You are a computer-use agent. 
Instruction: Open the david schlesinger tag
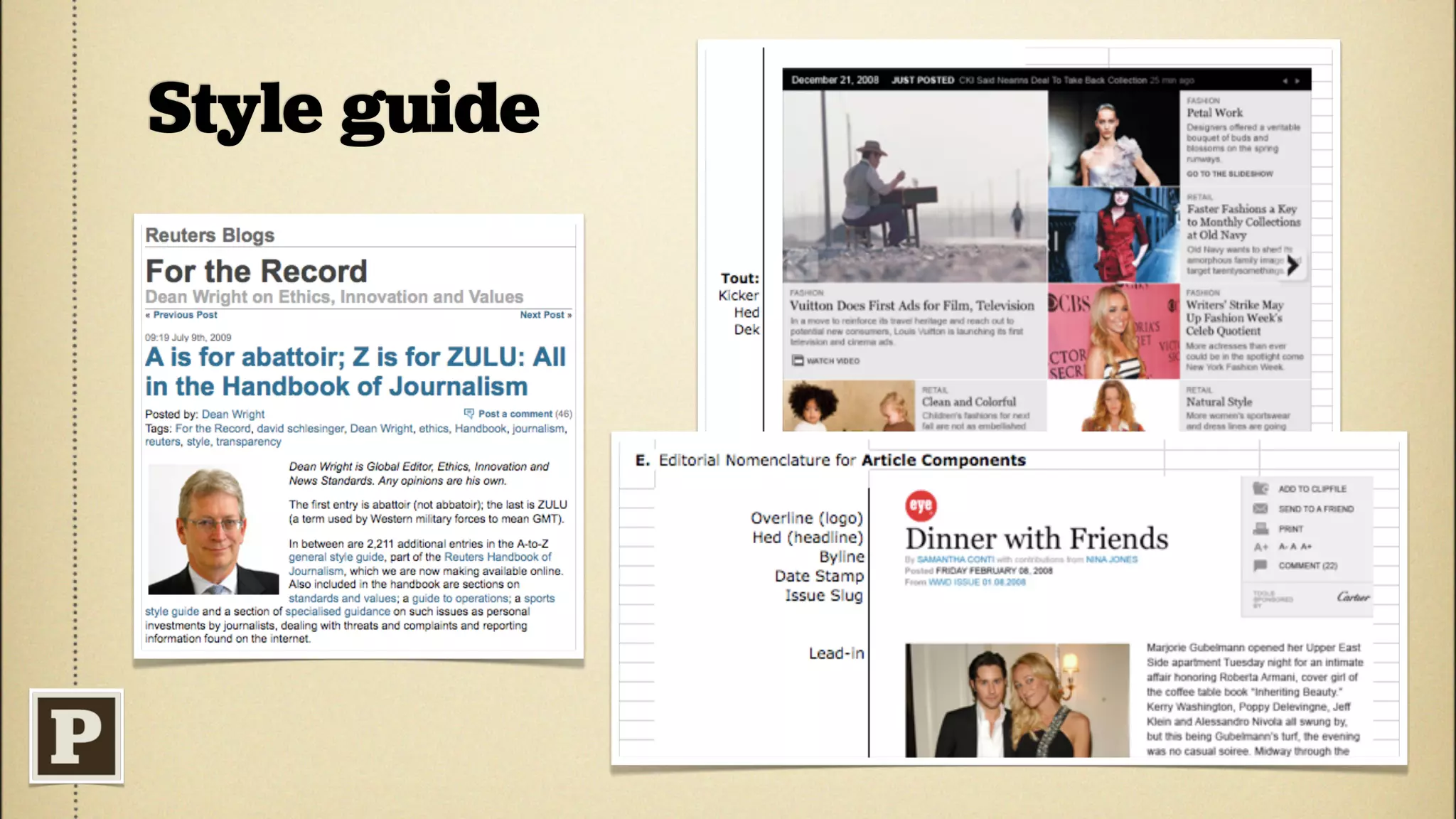click(300, 429)
